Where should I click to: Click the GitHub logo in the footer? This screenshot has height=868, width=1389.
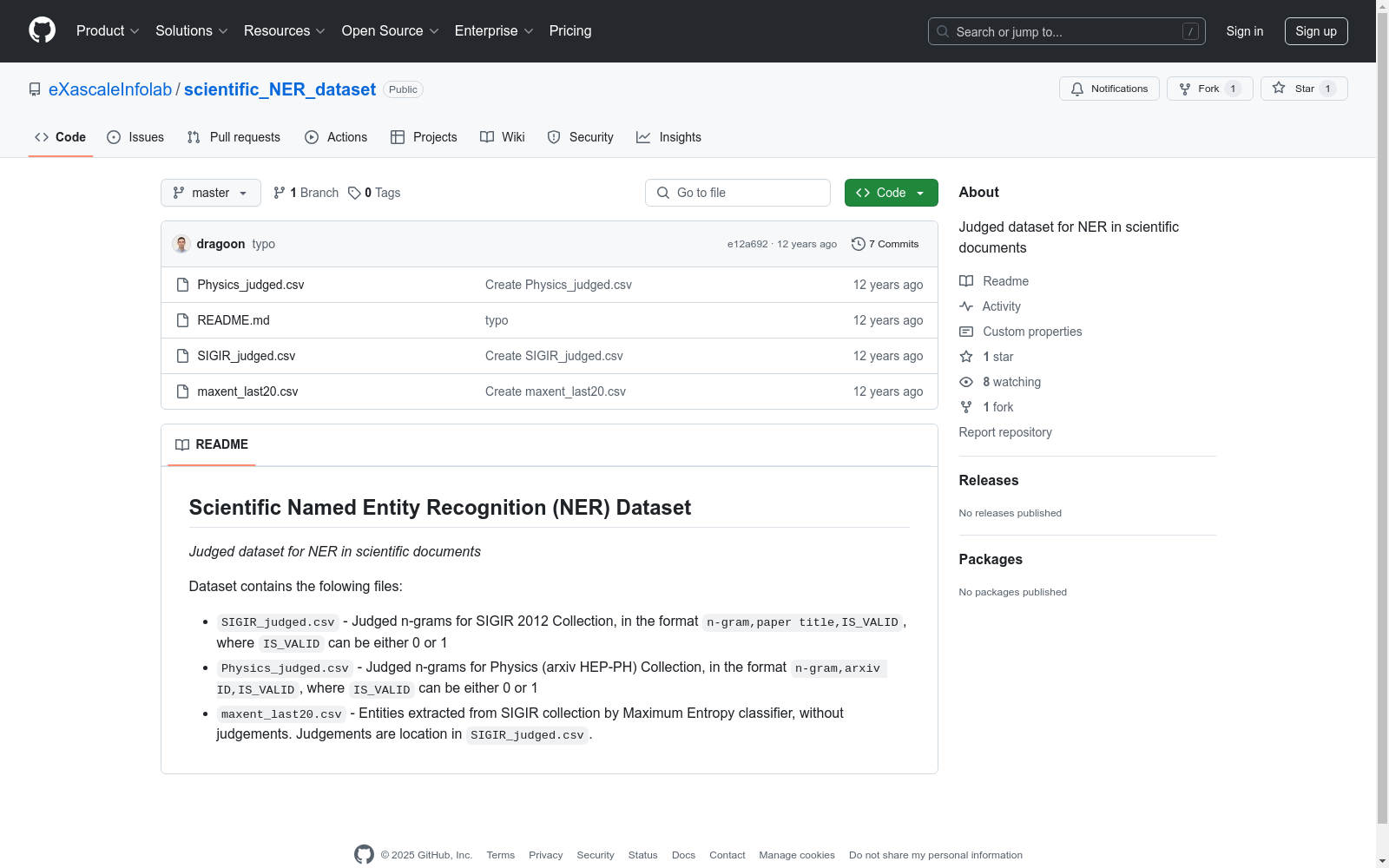pyautogui.click(x=364, y=854)
